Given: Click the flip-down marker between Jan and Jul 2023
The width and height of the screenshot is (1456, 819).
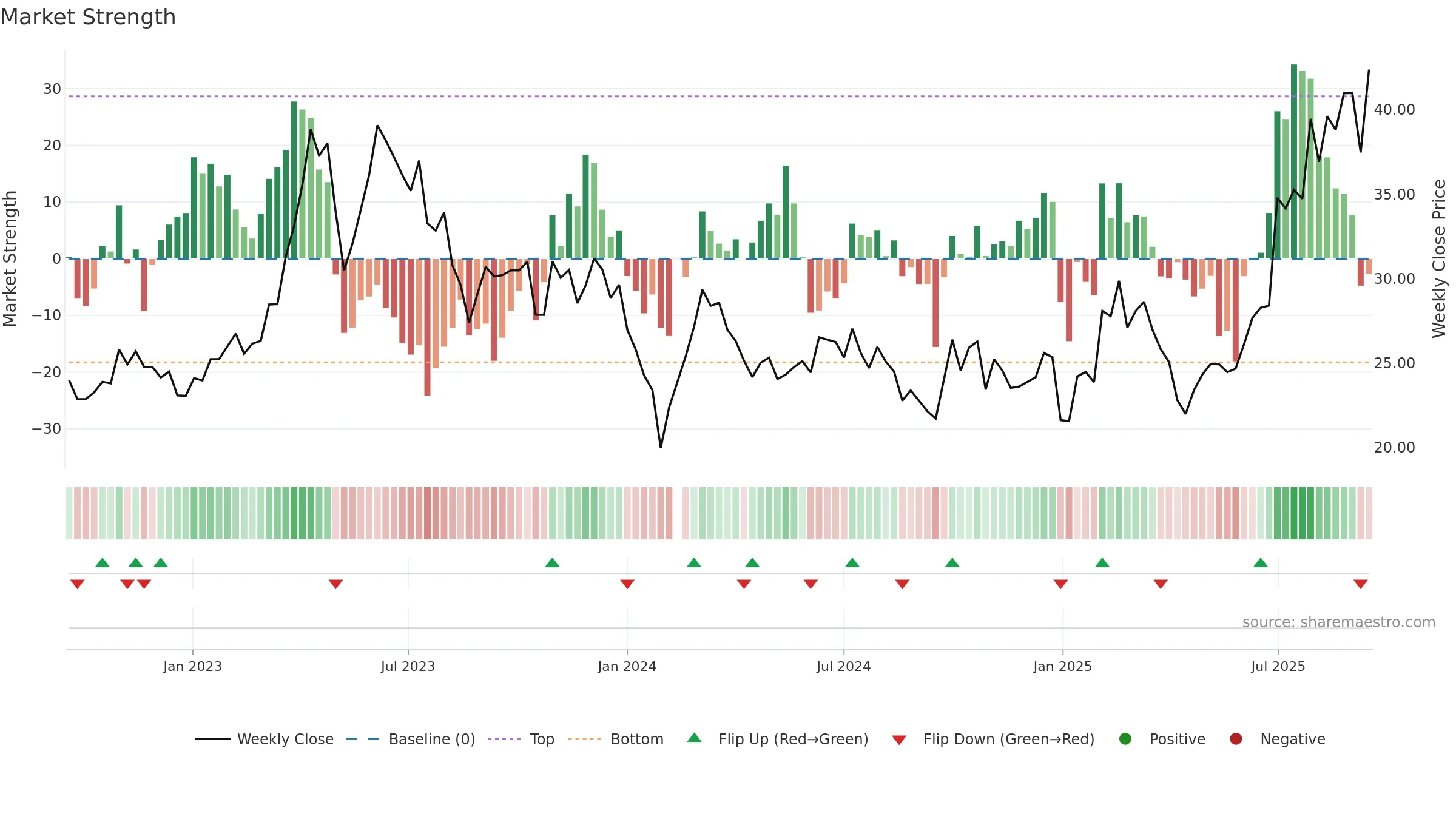Looking at the screenshot, I should point(335,584).
